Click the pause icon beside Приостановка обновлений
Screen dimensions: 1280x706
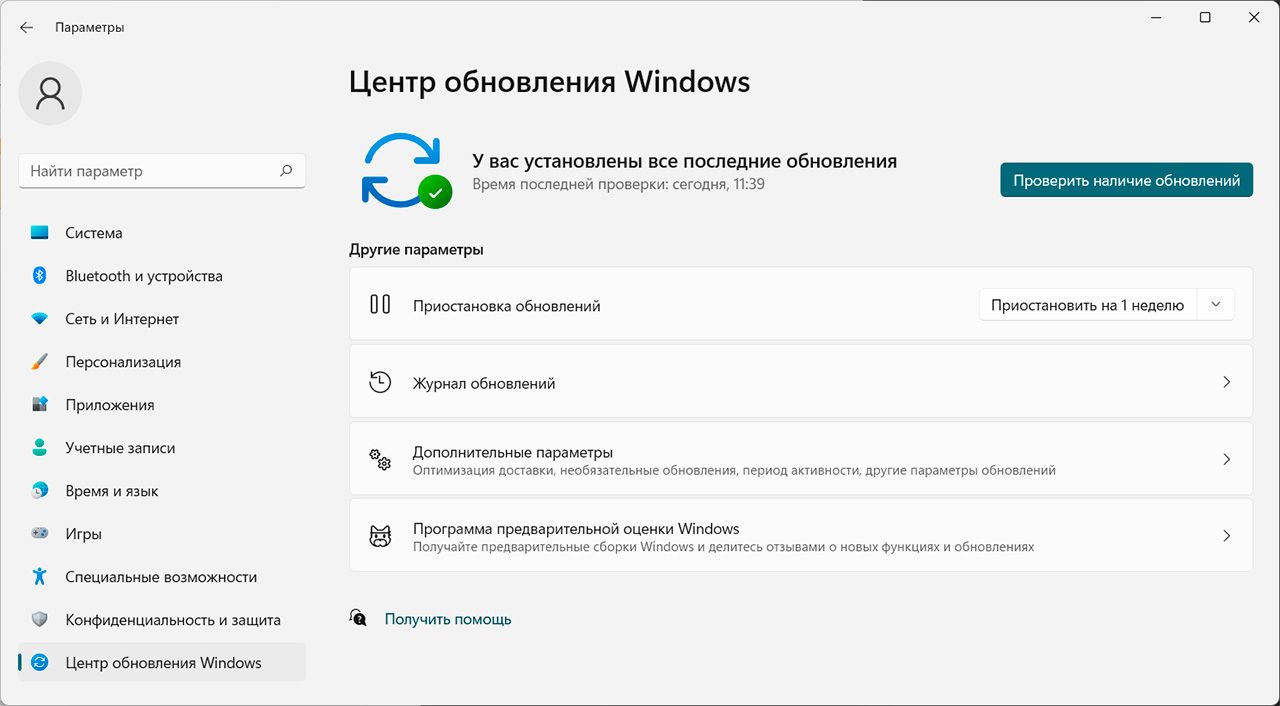click(380, 305)
